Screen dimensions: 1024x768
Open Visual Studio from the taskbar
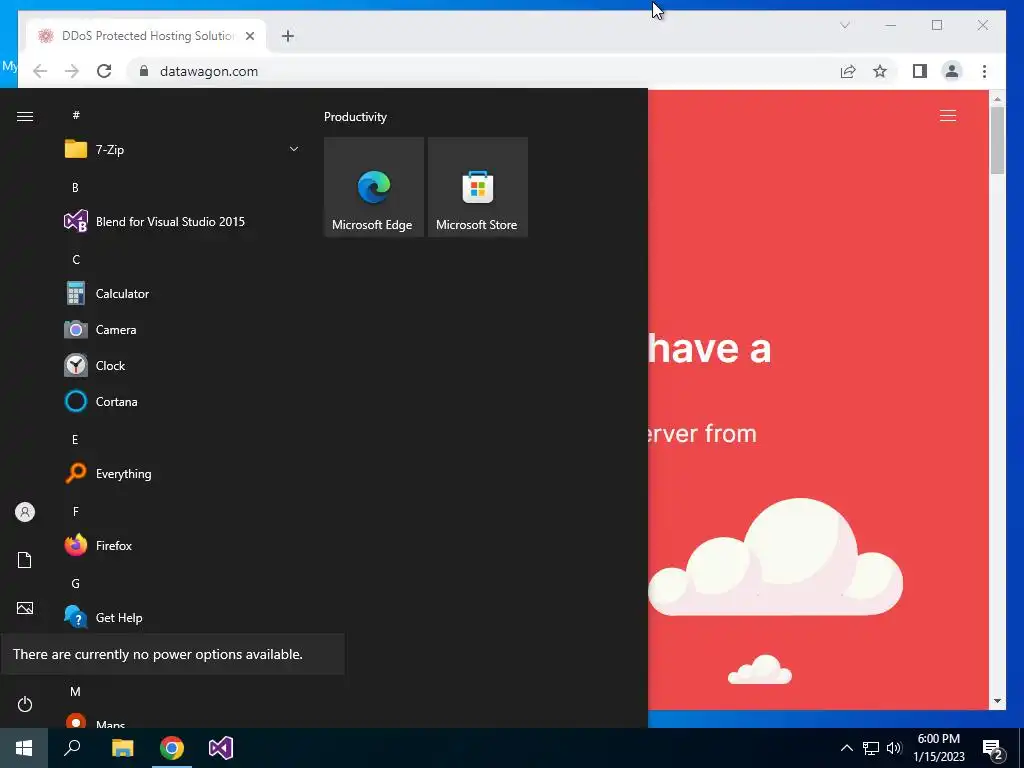(x=221, y=748)
